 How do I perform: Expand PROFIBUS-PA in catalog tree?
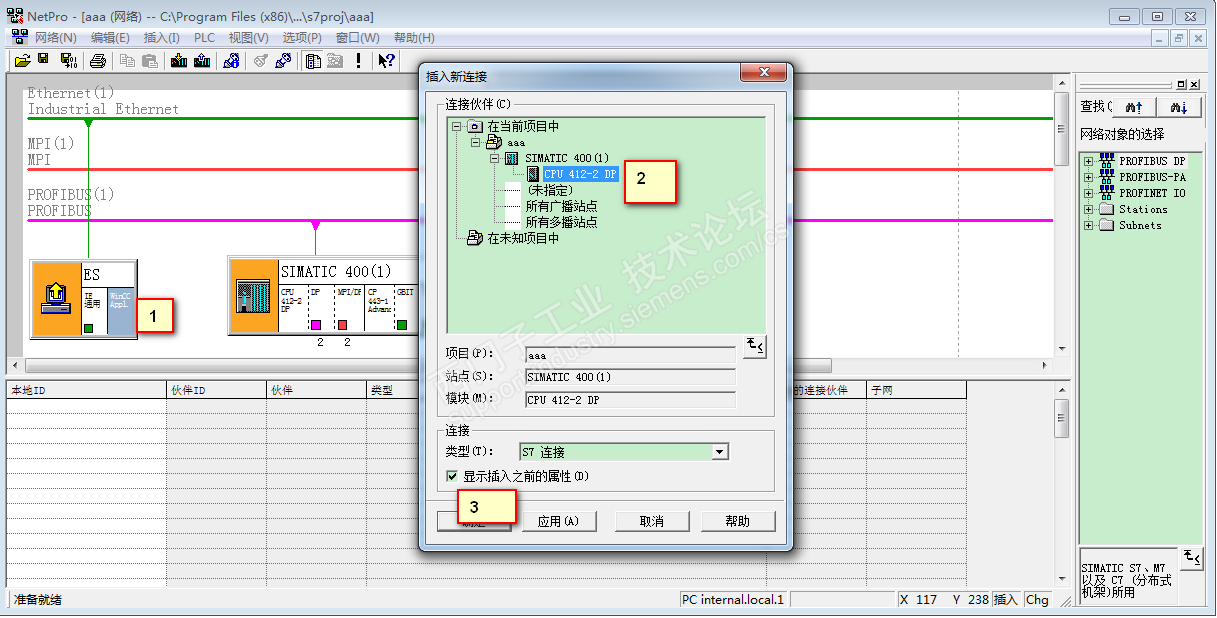(1089, 177)
